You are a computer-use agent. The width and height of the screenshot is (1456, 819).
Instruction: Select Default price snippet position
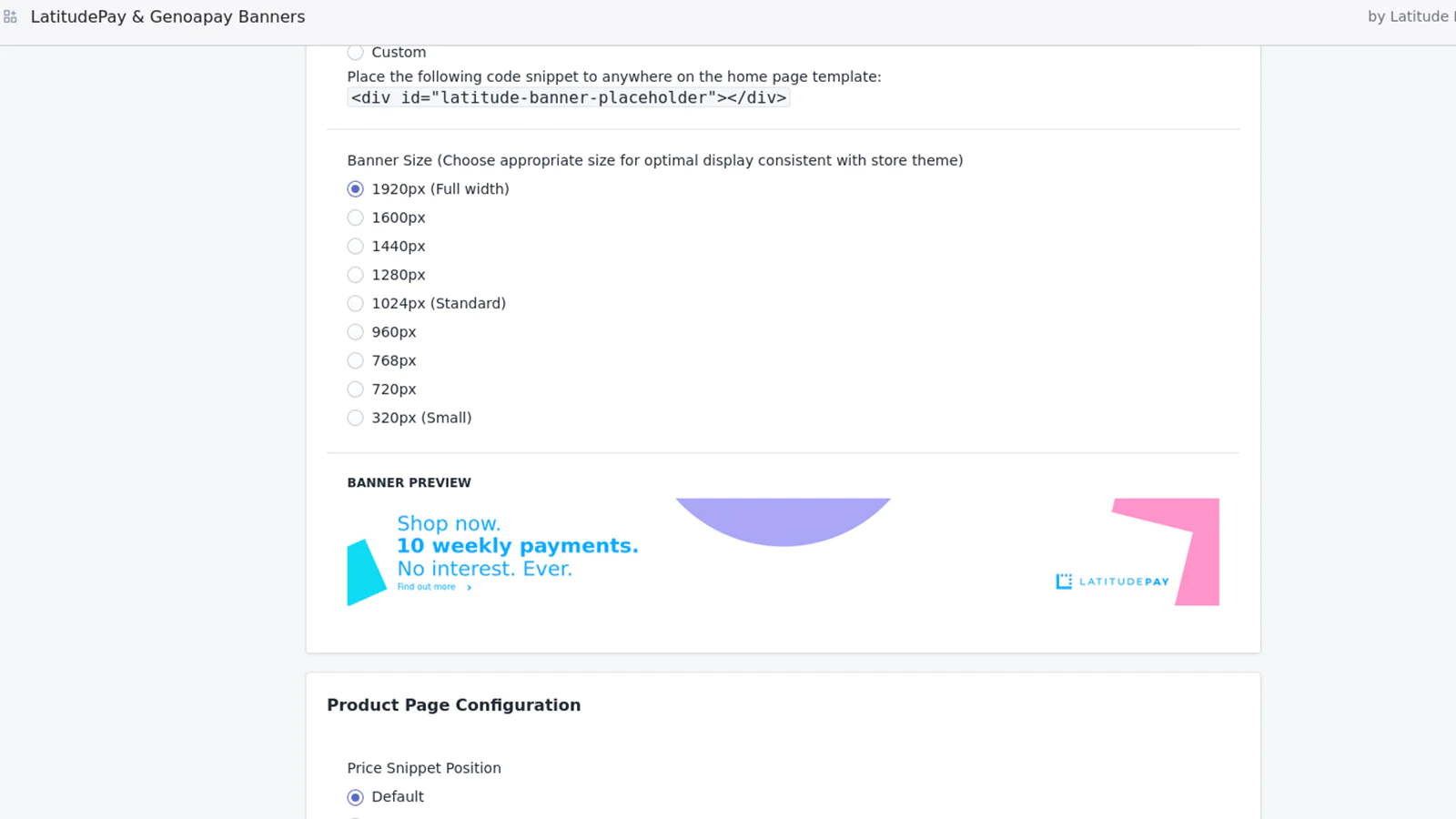356,797
